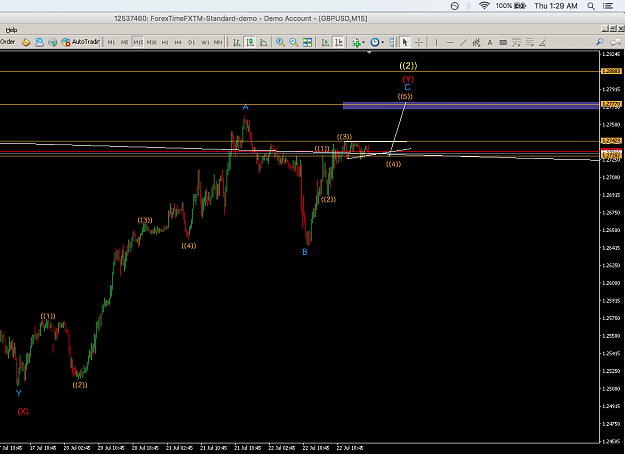Toggle Chart Shift button
This screenshot has height=454, width=625.
[x=338, y=42]
